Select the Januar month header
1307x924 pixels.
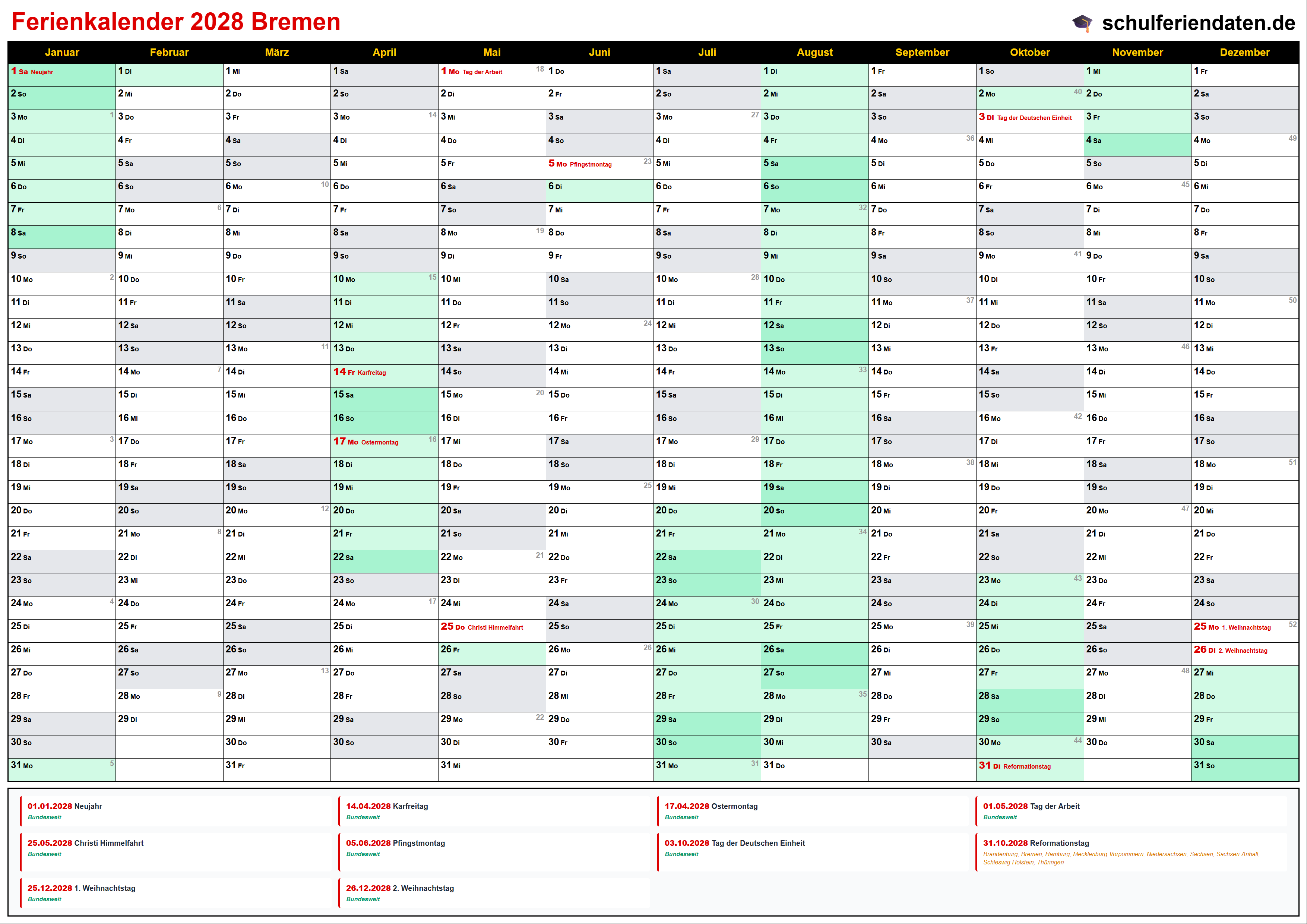click(61, 53)
